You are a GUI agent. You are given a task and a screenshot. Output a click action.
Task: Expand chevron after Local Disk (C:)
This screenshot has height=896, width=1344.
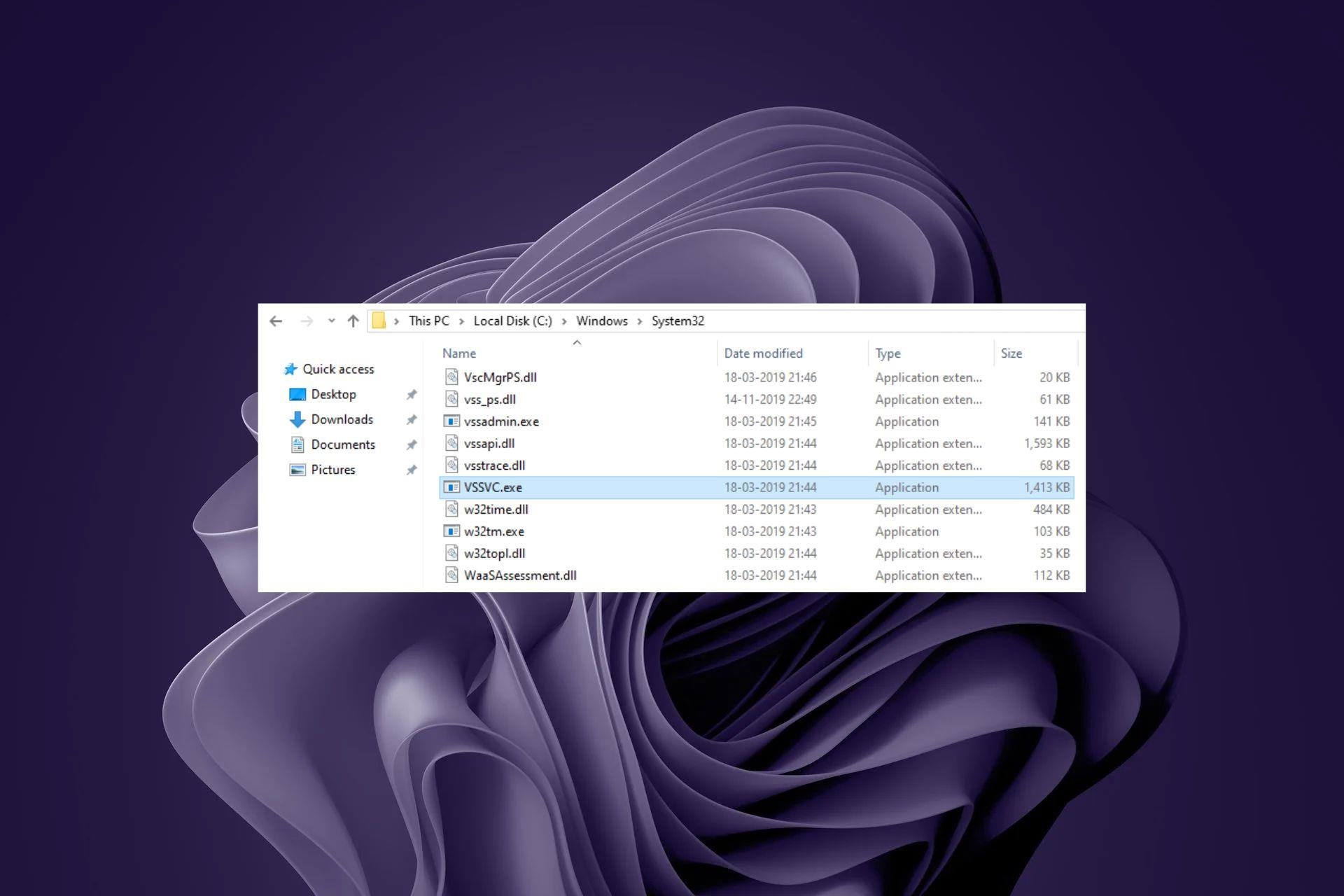(x=563, y=321)
